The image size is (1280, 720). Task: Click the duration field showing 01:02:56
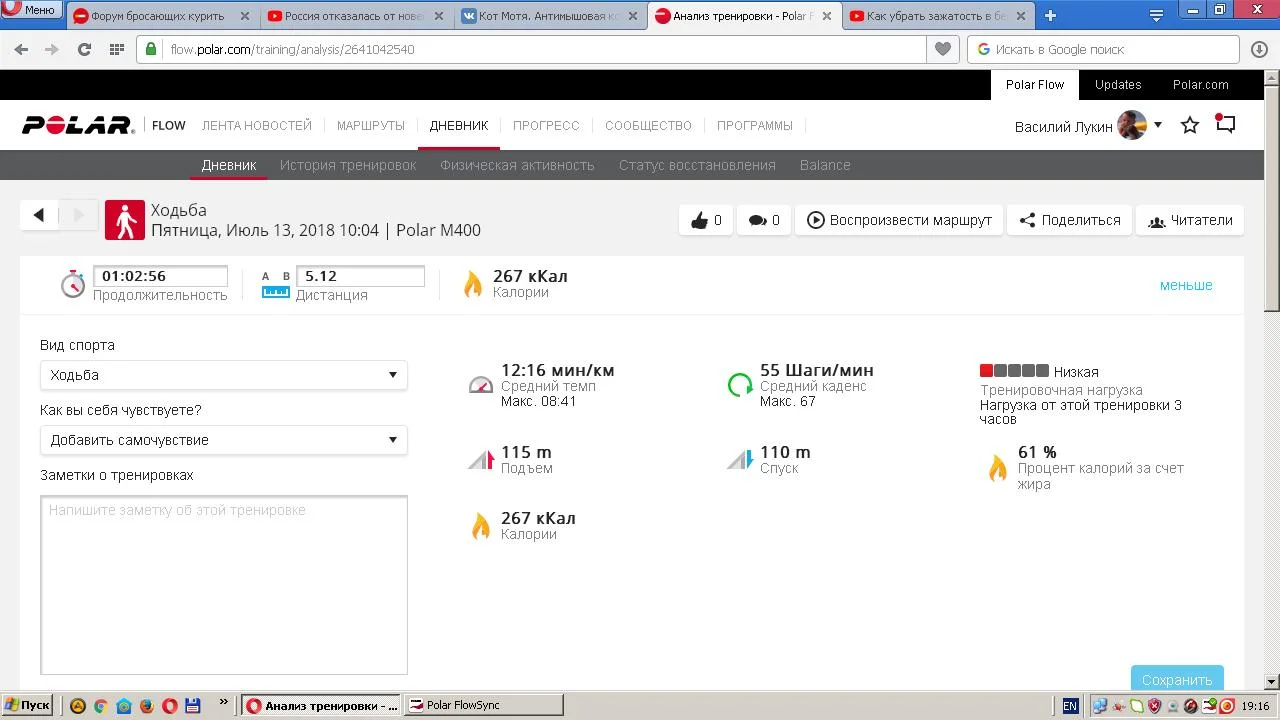click(x=160, y=276)
